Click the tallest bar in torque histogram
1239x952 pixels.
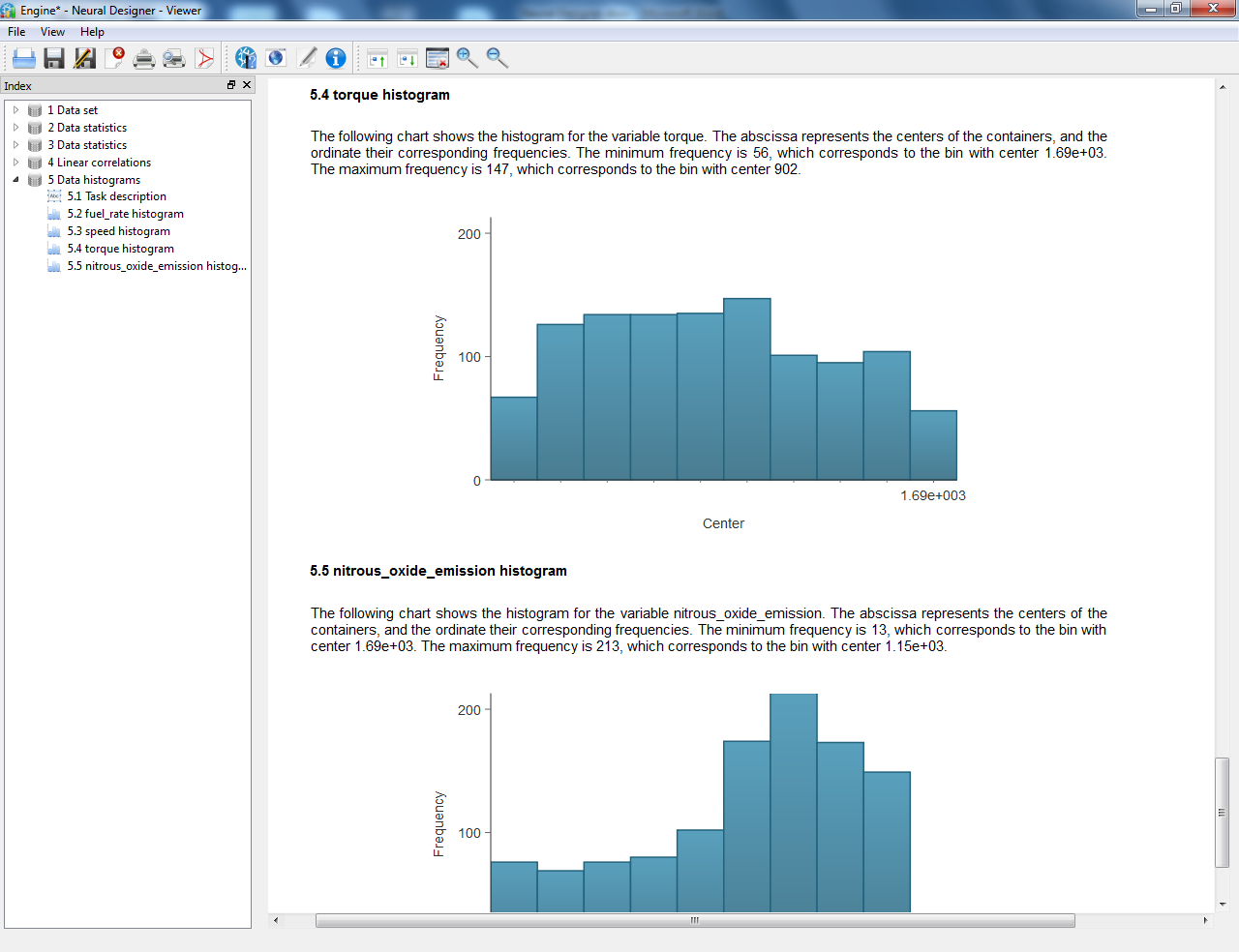point(747,389)
